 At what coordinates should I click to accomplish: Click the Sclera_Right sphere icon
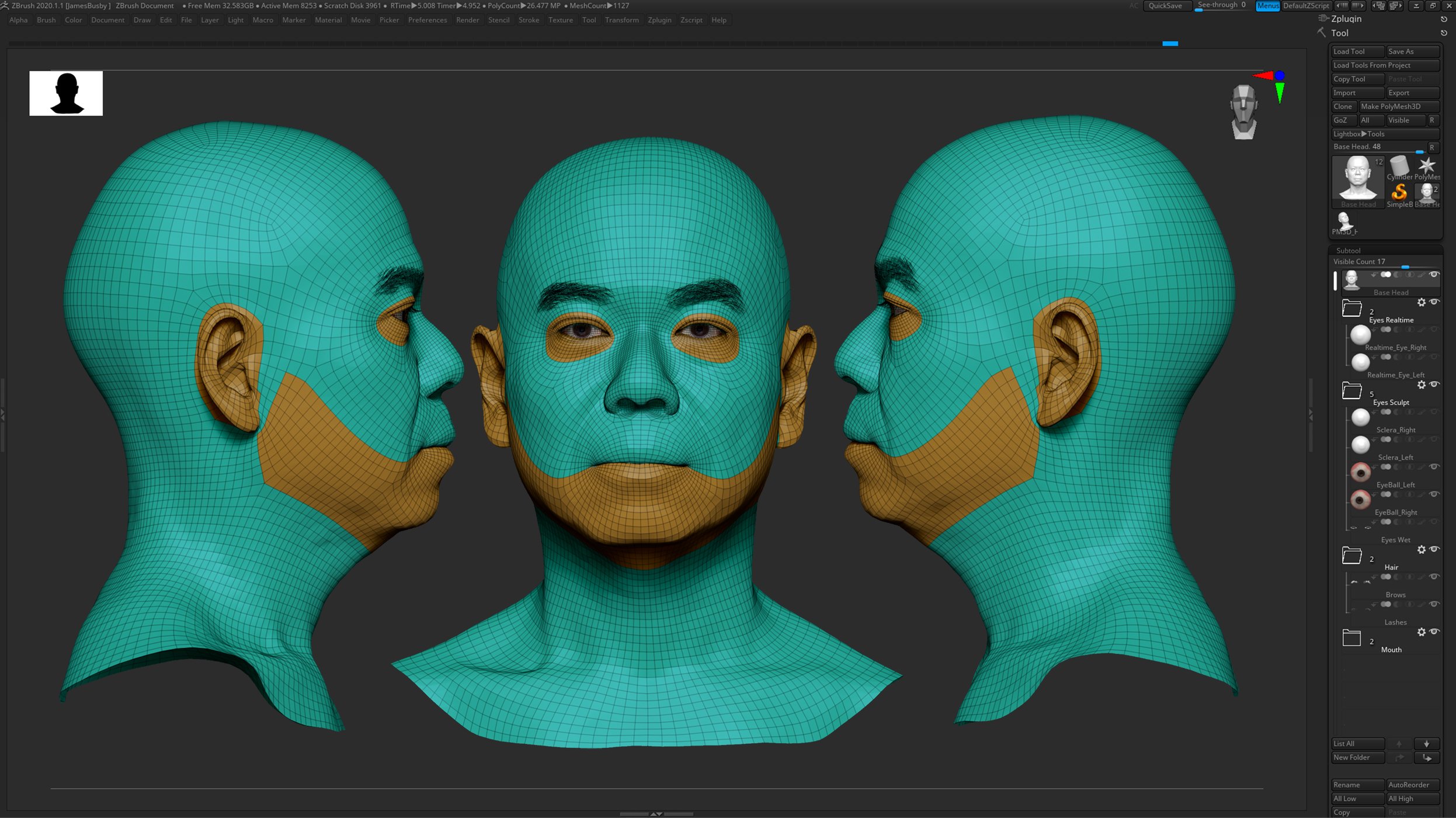click(1360, 418)
